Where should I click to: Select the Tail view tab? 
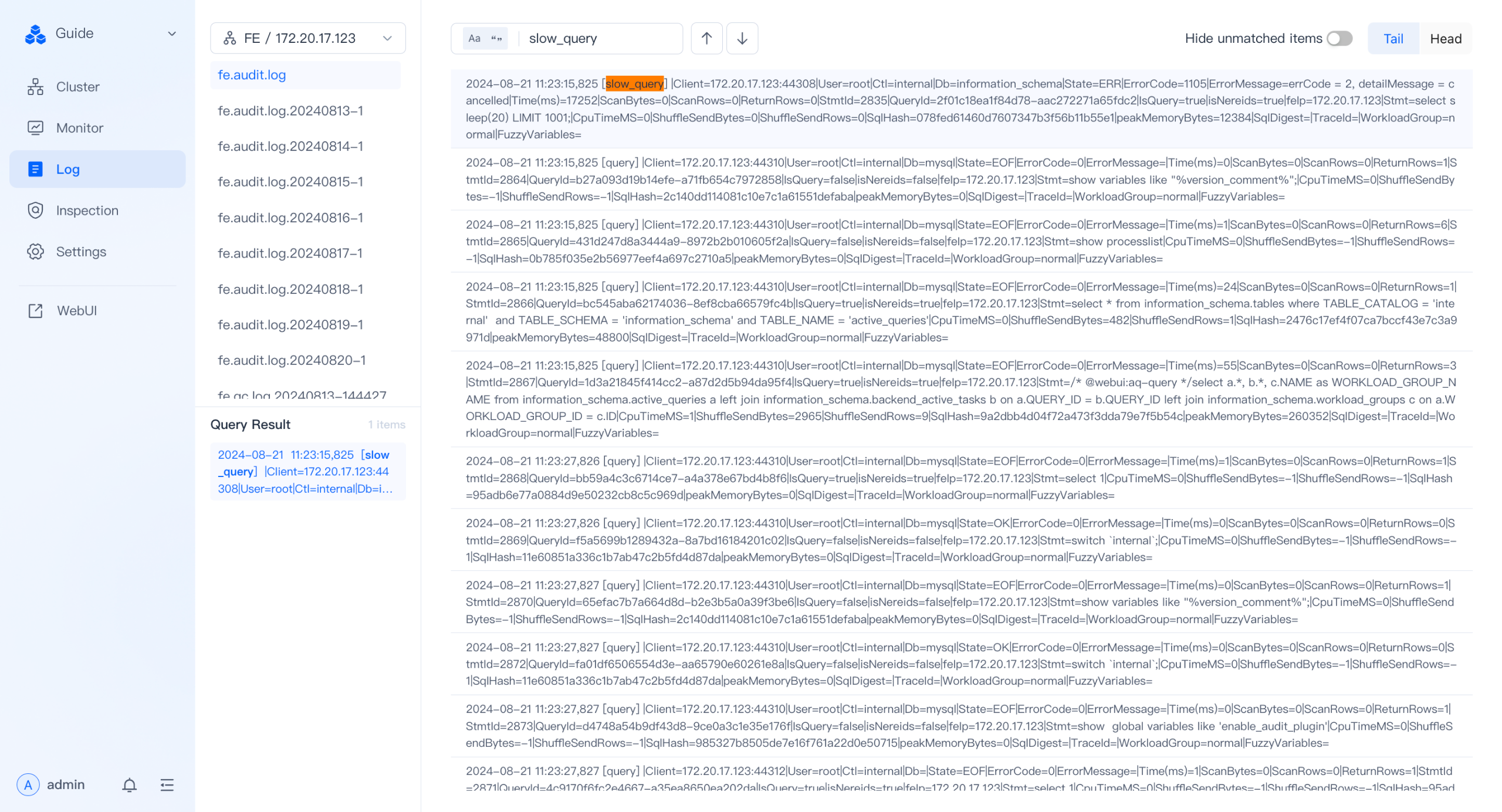pyautogui.click(x=1392, y=38)
